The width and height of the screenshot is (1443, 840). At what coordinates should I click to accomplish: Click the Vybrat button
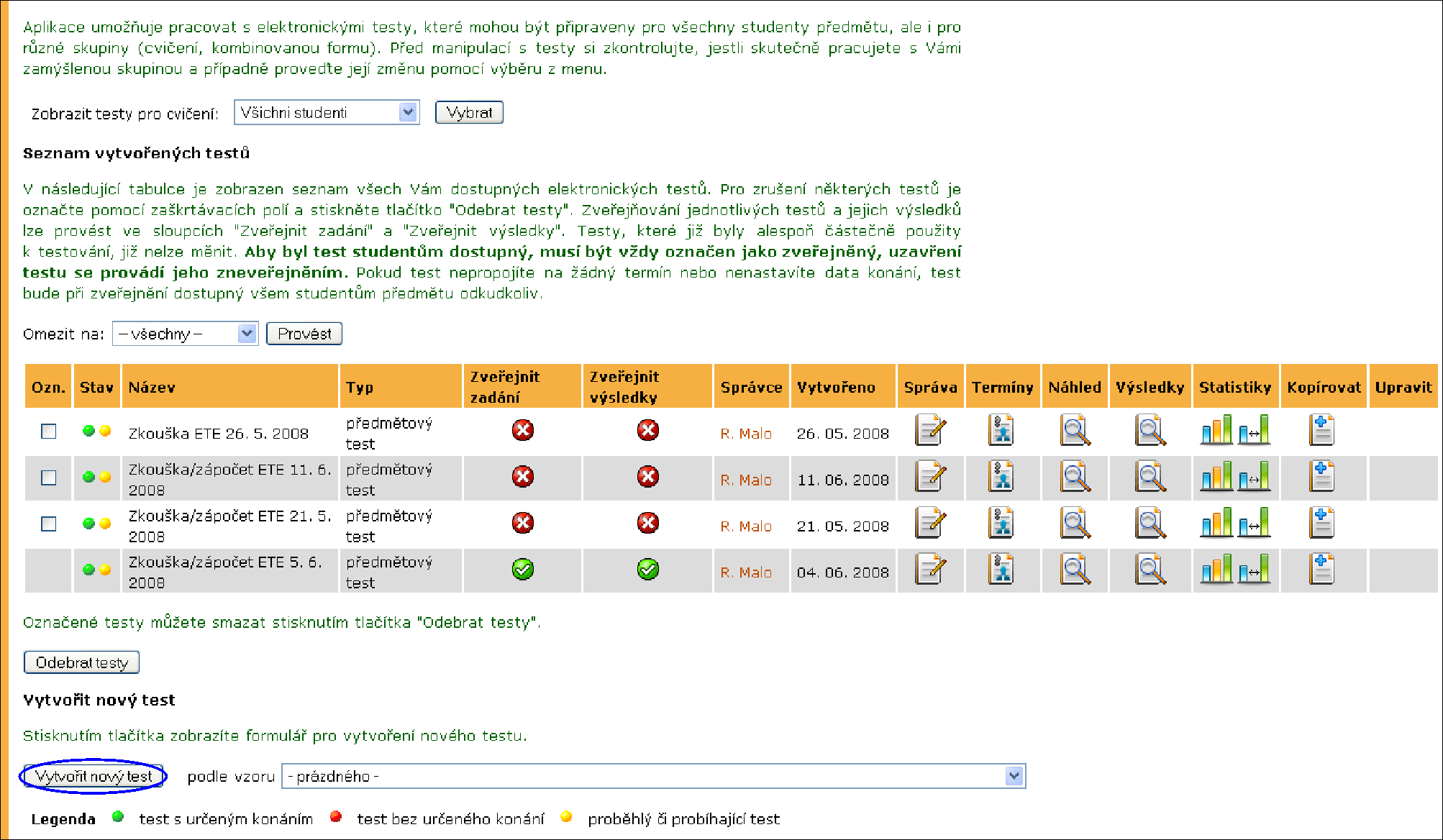pyautogui.click(x=469, y=112)
